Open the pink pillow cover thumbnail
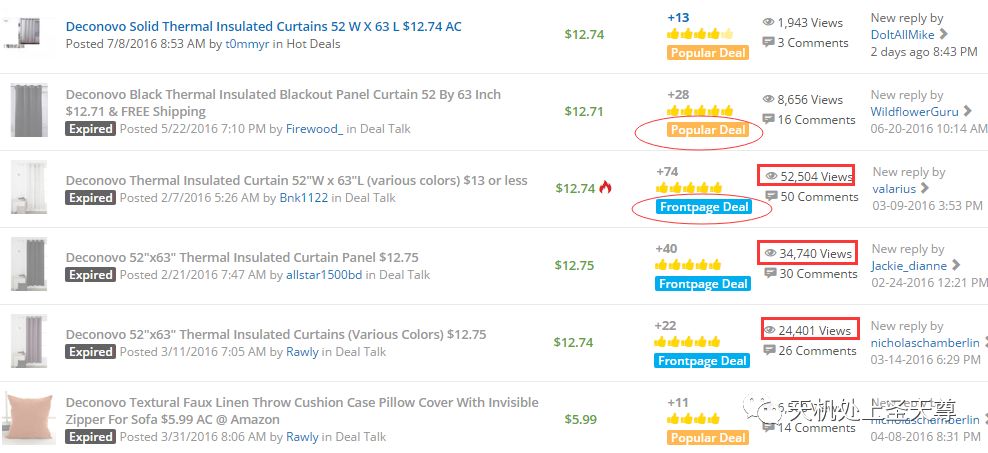988x453 pixels. (29, 418)
